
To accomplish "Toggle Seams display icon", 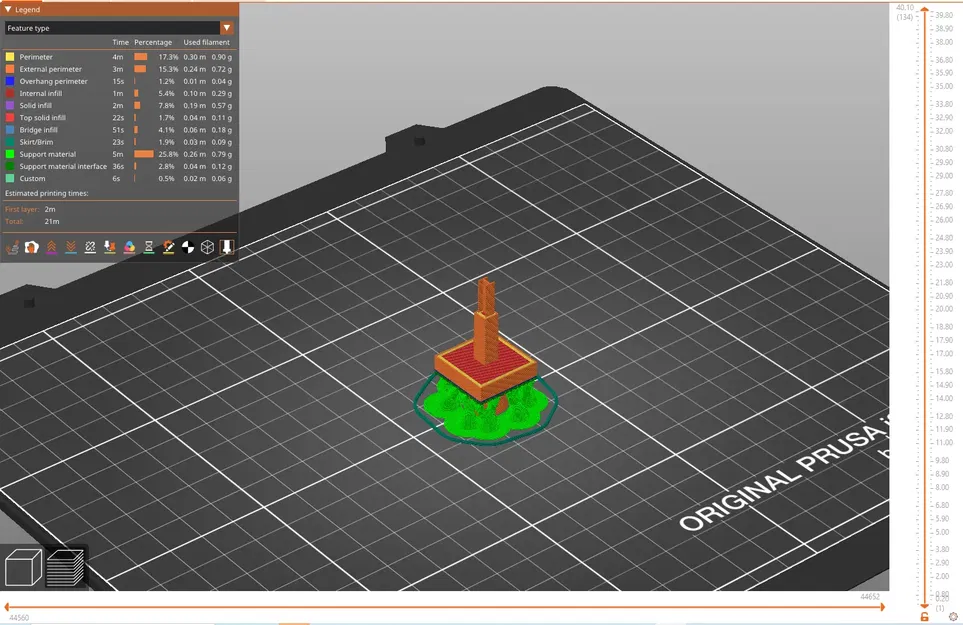I will click(x=90, y=247).
